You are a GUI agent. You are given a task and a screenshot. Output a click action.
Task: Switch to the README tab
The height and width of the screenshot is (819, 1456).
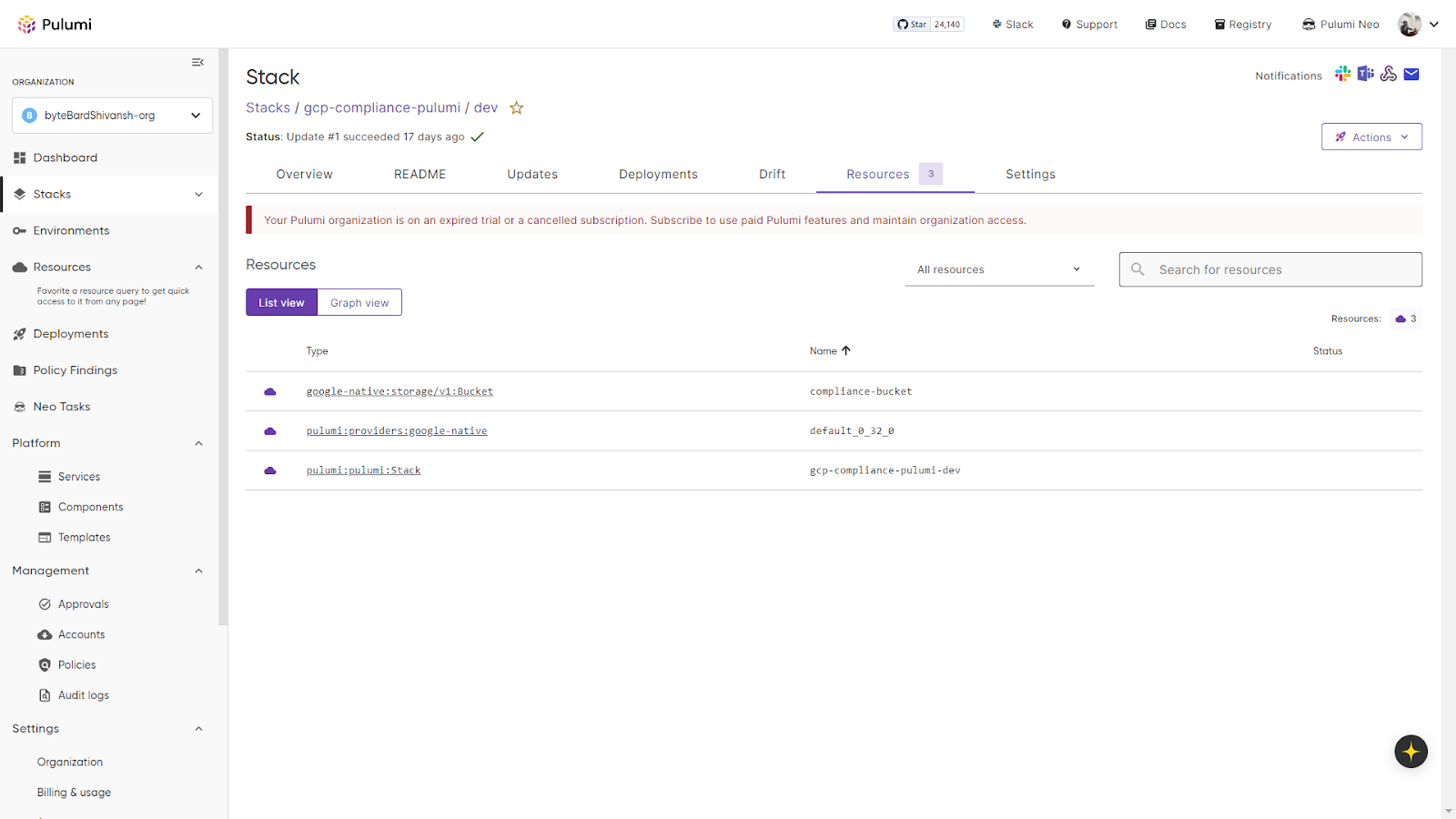pos(420,174)
